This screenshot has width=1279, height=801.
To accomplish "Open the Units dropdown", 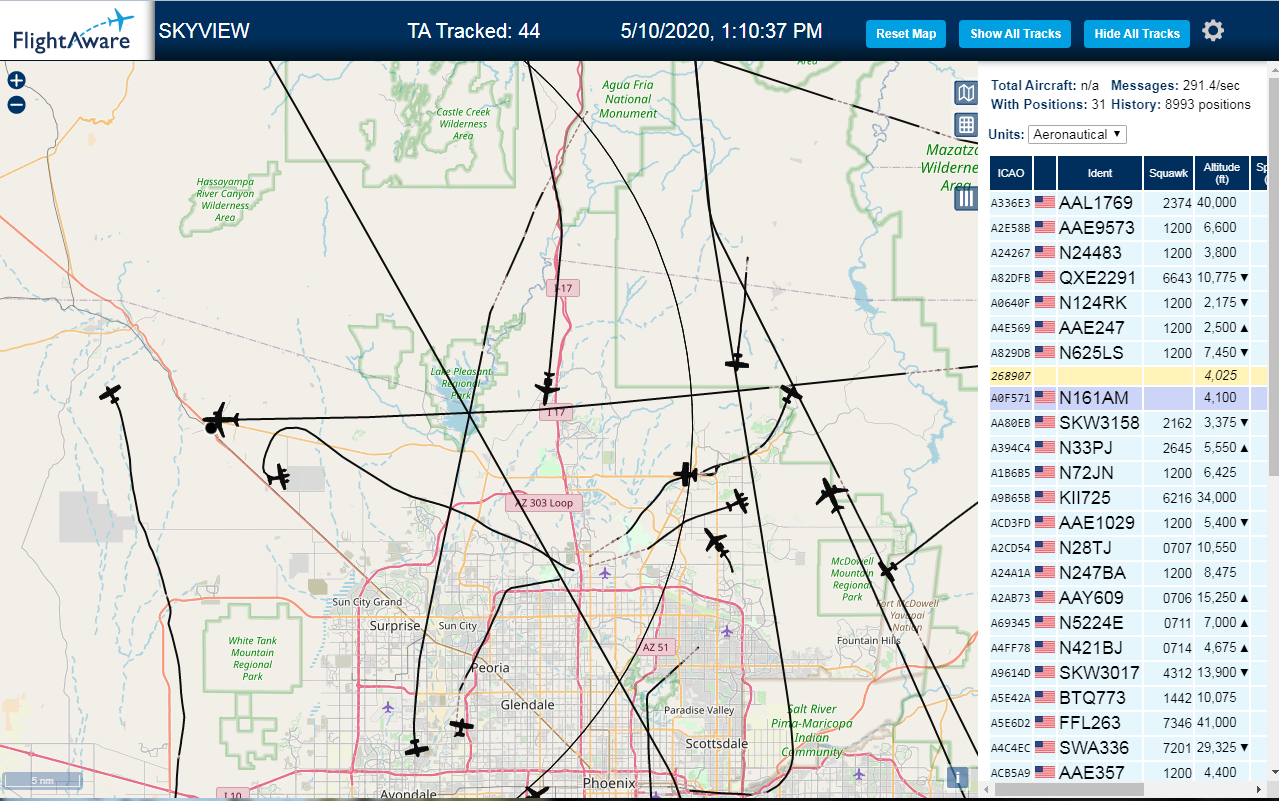I will click(1077, 134).
